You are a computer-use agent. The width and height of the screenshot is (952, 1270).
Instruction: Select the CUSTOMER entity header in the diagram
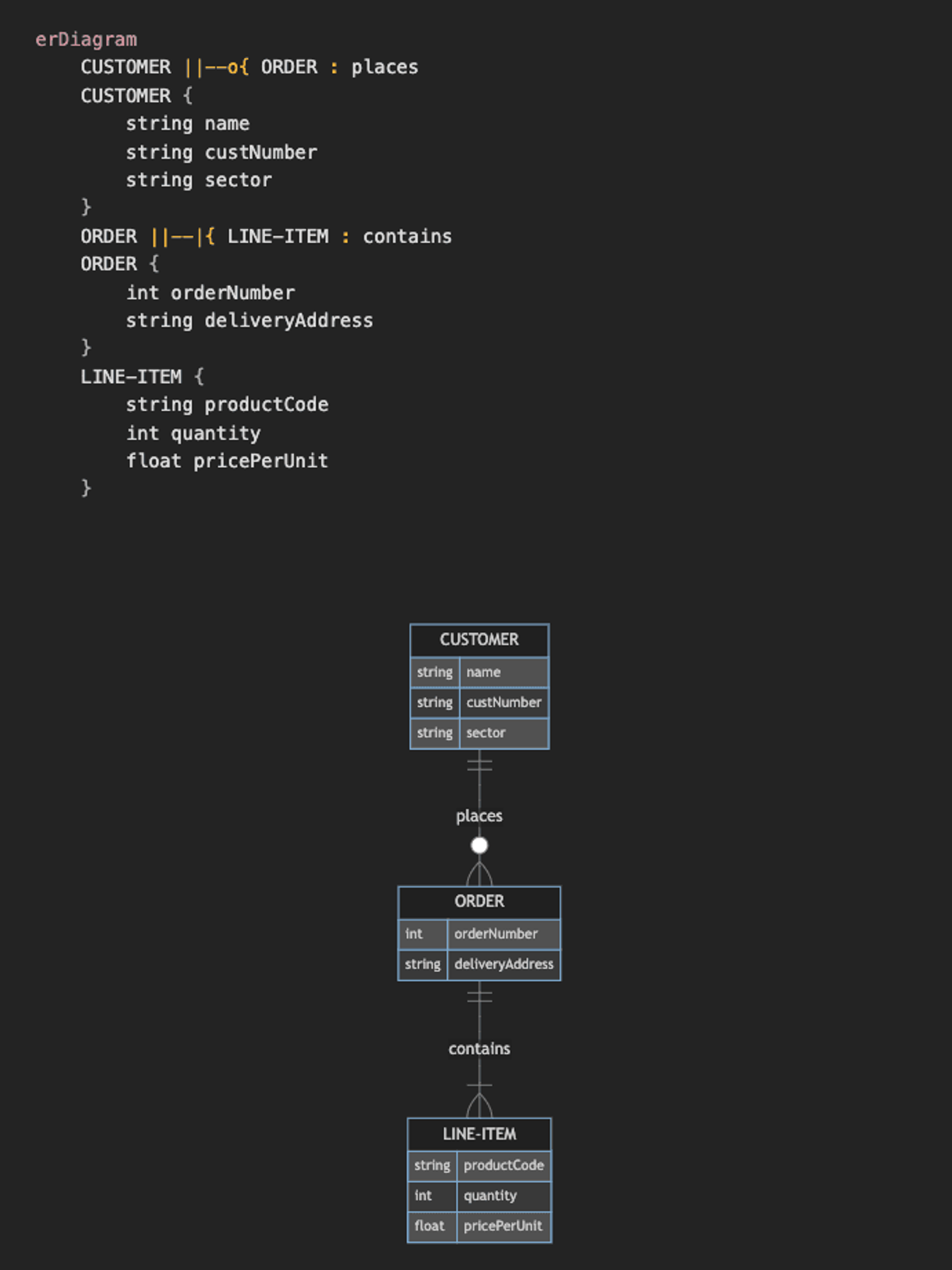coord(480,640)
